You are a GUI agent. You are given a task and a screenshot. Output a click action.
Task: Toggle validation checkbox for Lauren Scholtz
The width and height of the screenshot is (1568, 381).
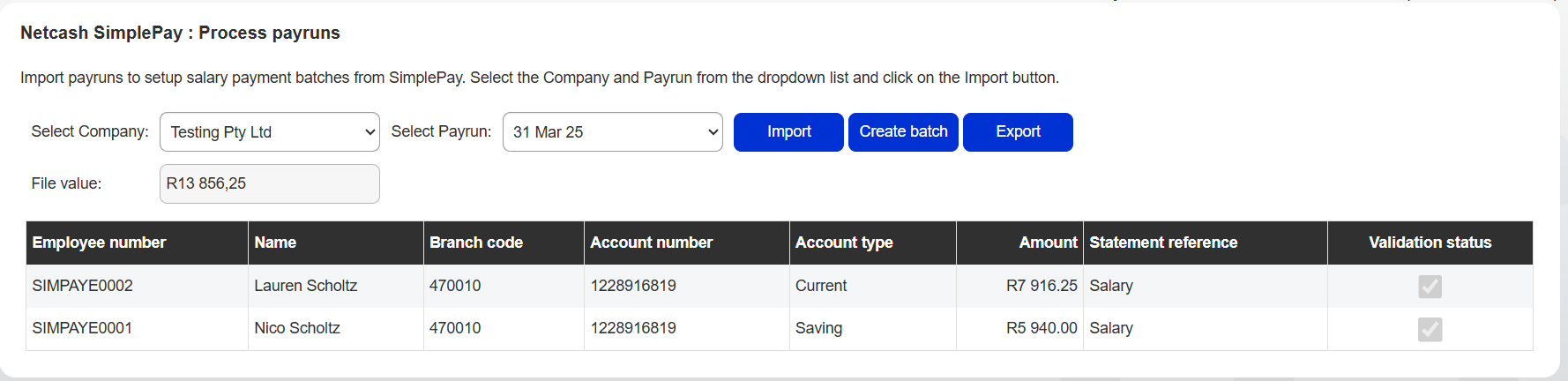(x=1430, y=287)
